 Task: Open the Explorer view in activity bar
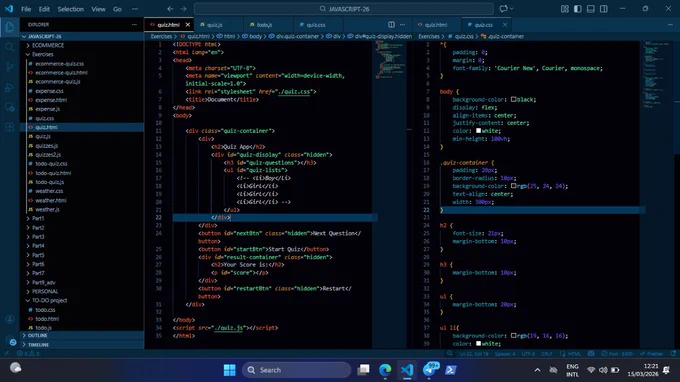[10, 27]
